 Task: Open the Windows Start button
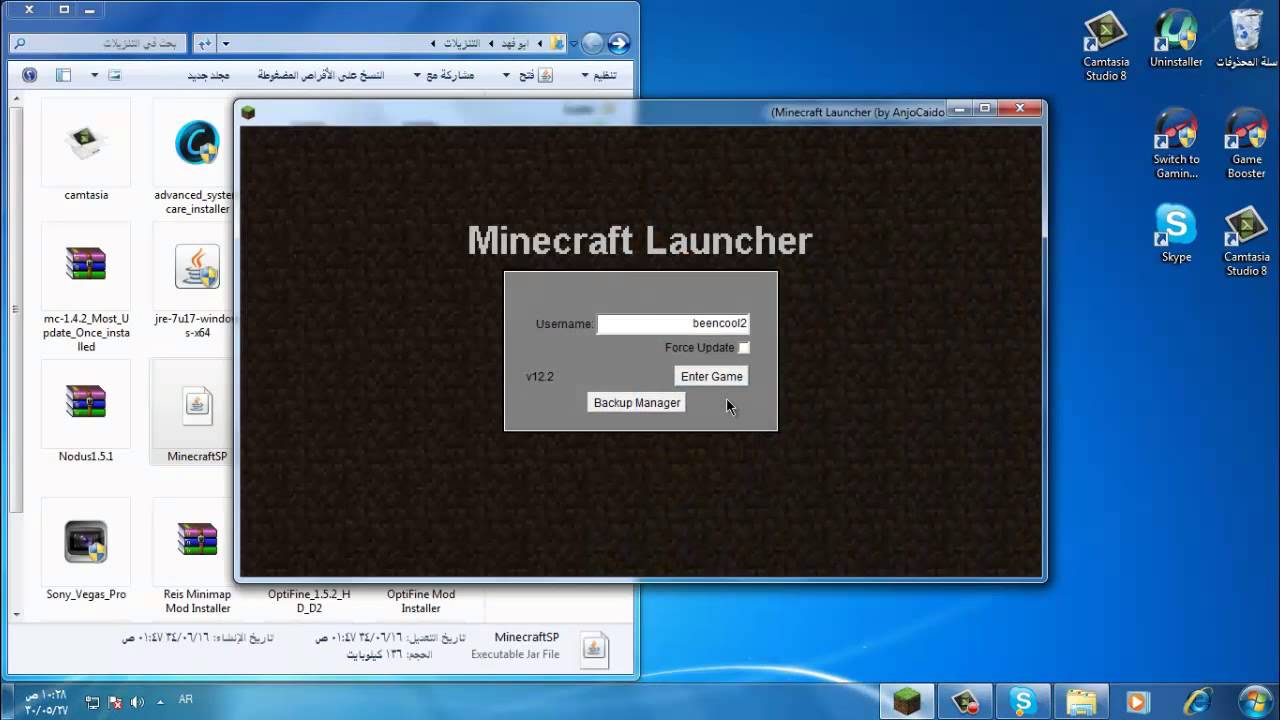click(1254, 701)
